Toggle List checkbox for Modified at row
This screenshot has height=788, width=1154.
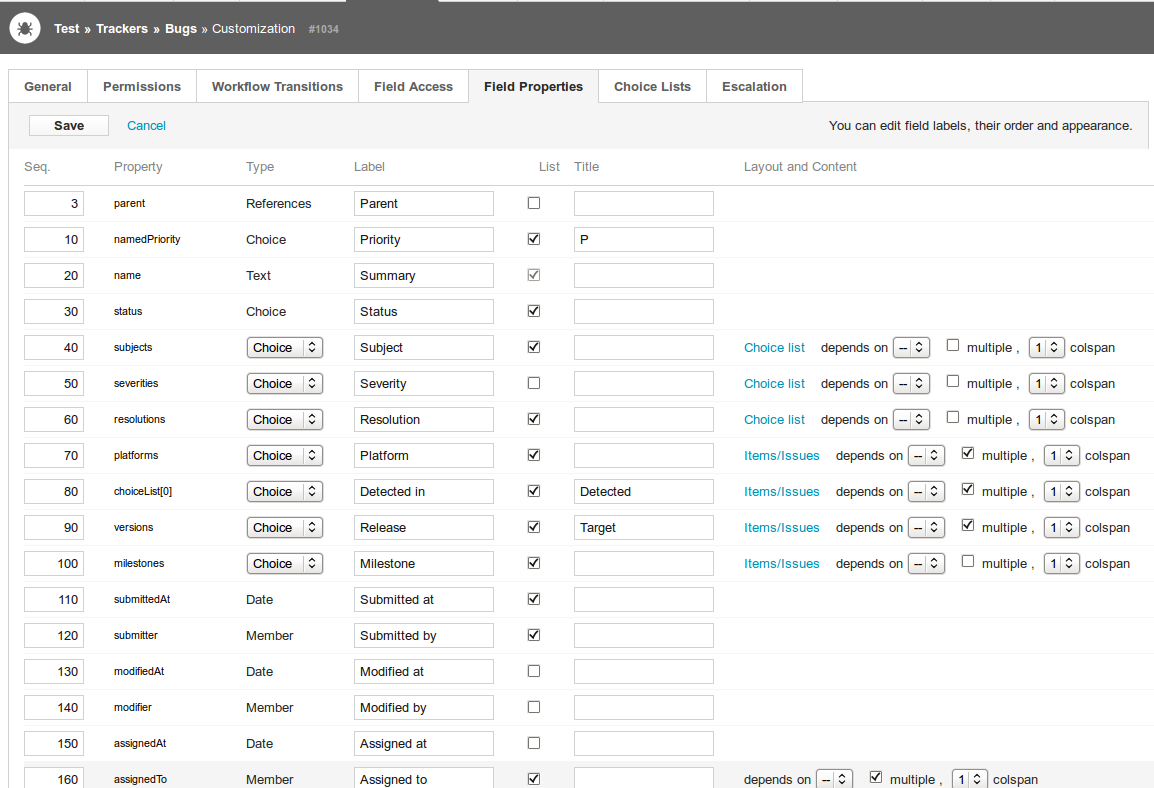(534, 671)
